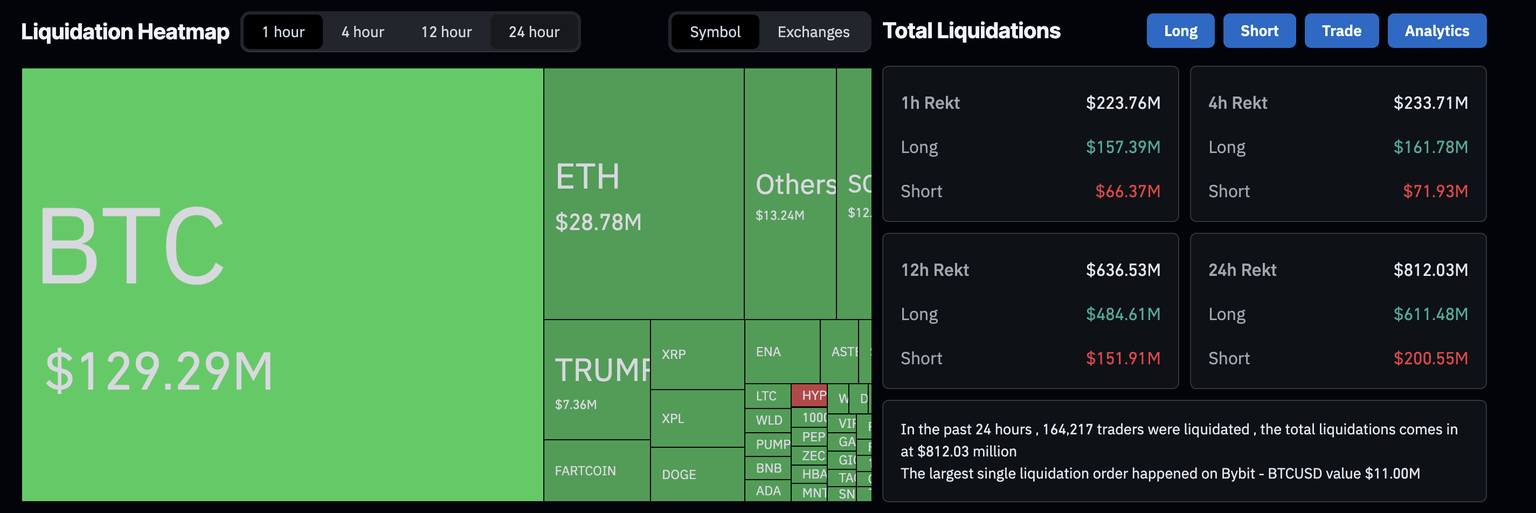Toggle heatmap grouping to Exchanges

813,32
